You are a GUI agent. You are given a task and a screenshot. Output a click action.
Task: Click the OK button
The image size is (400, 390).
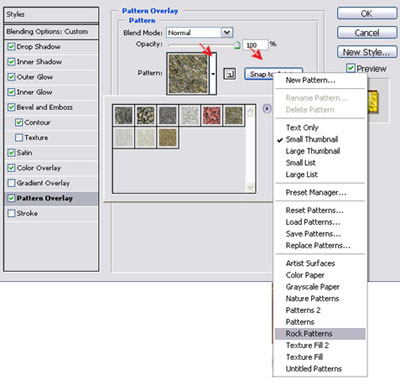pos(367,14)
